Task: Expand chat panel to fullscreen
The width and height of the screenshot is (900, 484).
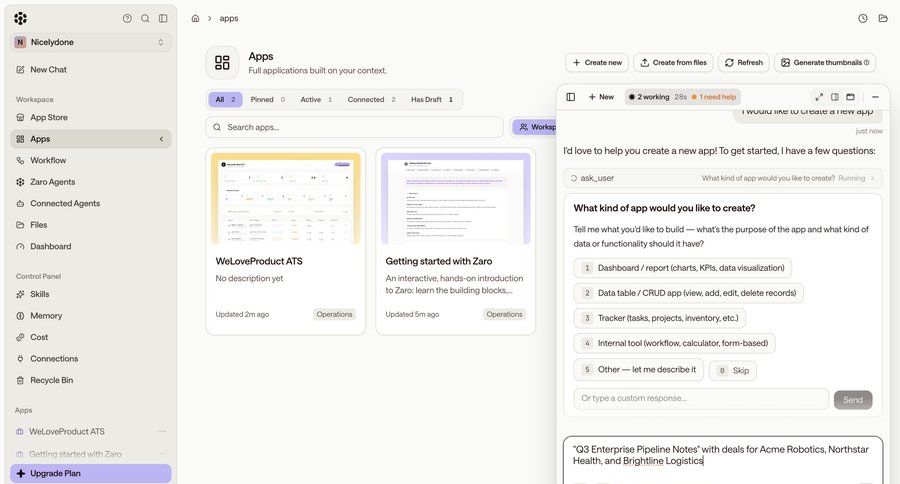Action: tap(819, 97)
